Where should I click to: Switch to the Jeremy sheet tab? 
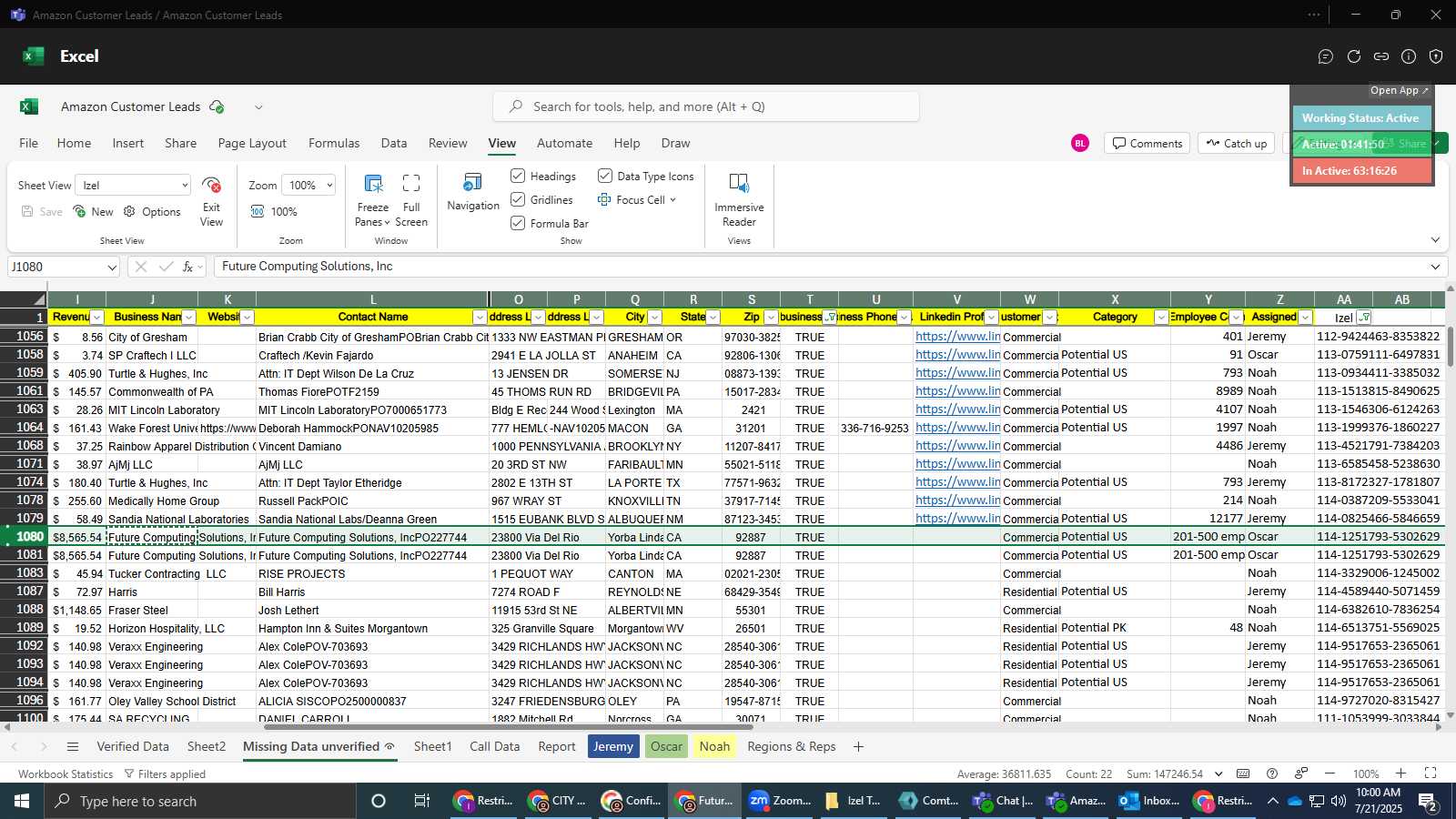click(613, 746)
